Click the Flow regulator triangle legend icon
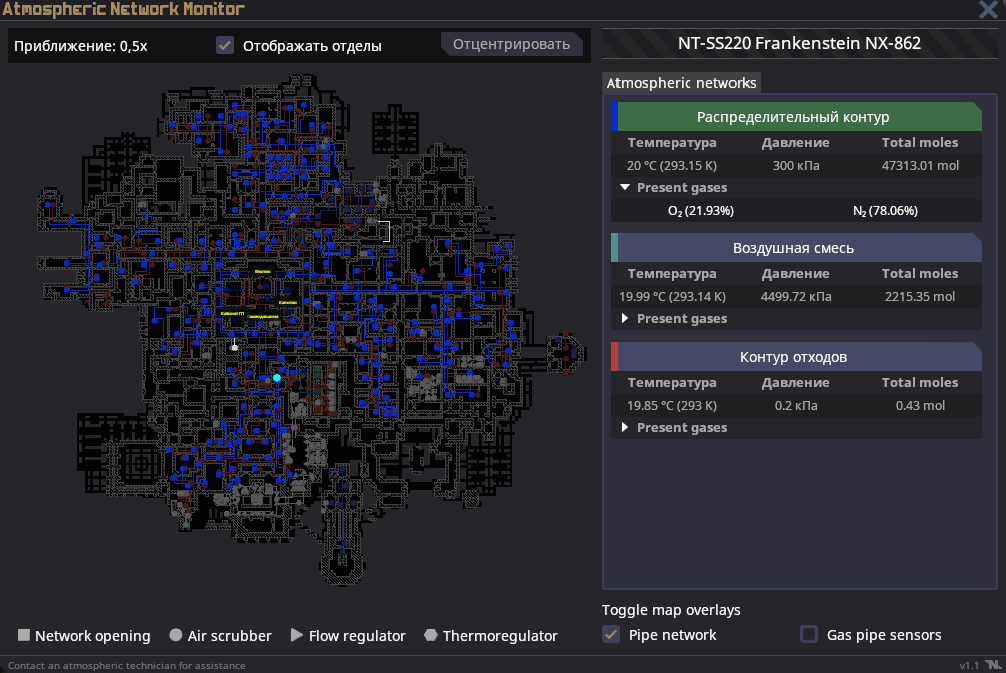This screenshot has height=673, width=1006. tap(297, 635)
